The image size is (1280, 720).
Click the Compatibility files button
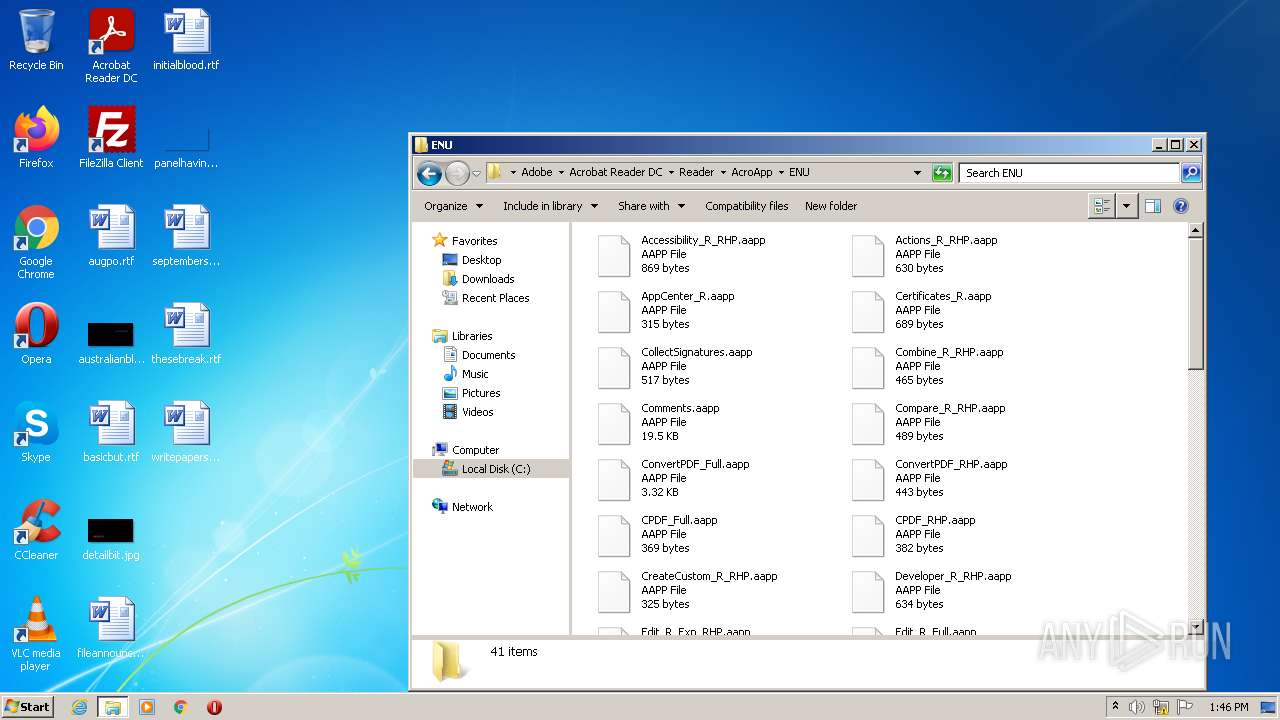click(747, 206)
